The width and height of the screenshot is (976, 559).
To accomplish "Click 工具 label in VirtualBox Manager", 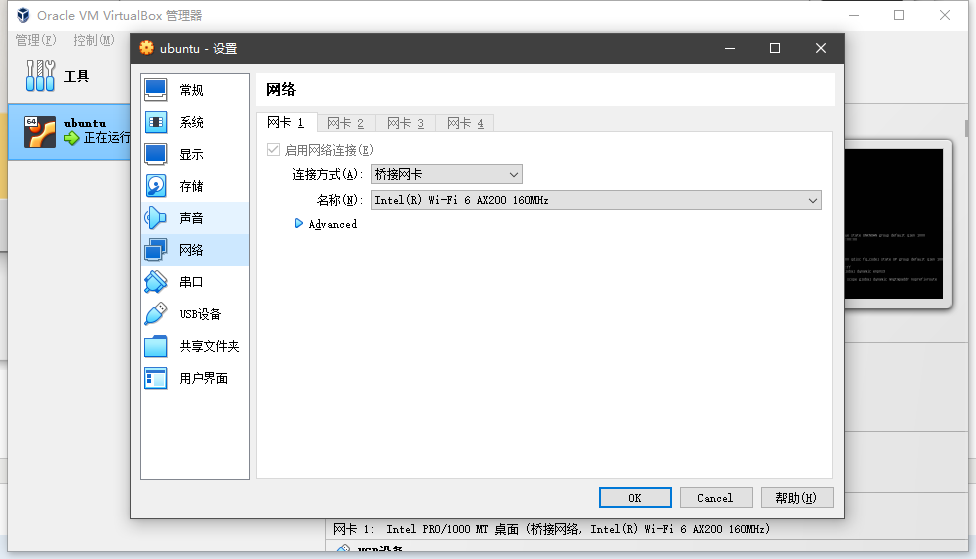I will coord(77,76).
